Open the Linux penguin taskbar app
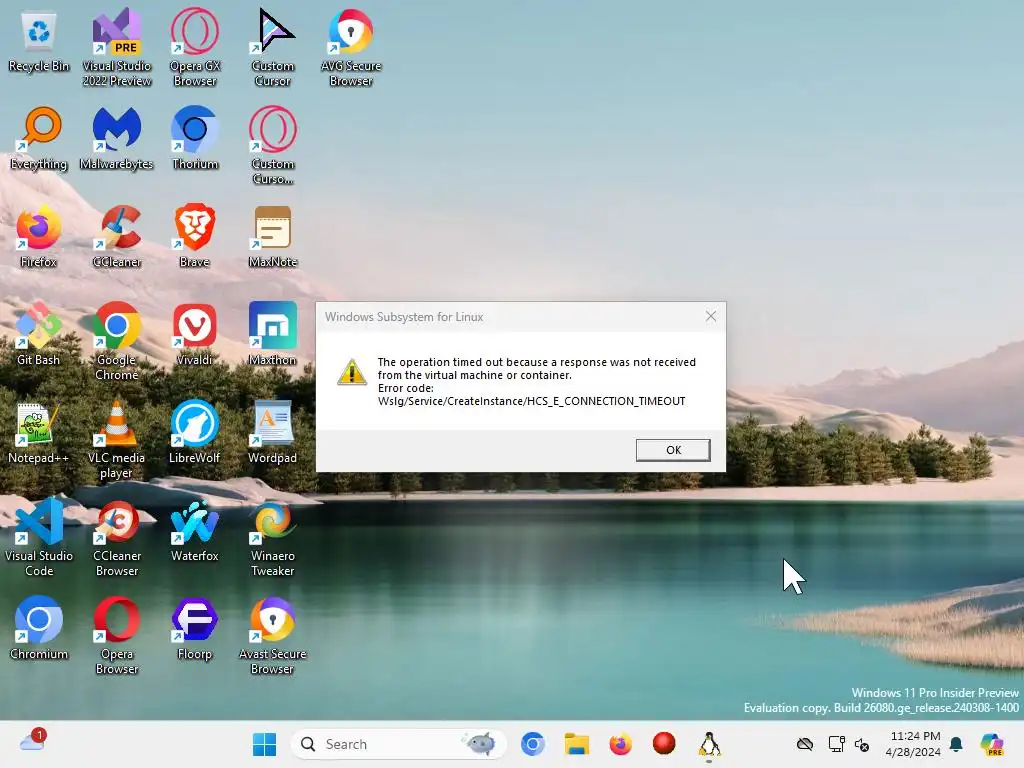The image size is (1024, 768). click(x=709, y=744)
